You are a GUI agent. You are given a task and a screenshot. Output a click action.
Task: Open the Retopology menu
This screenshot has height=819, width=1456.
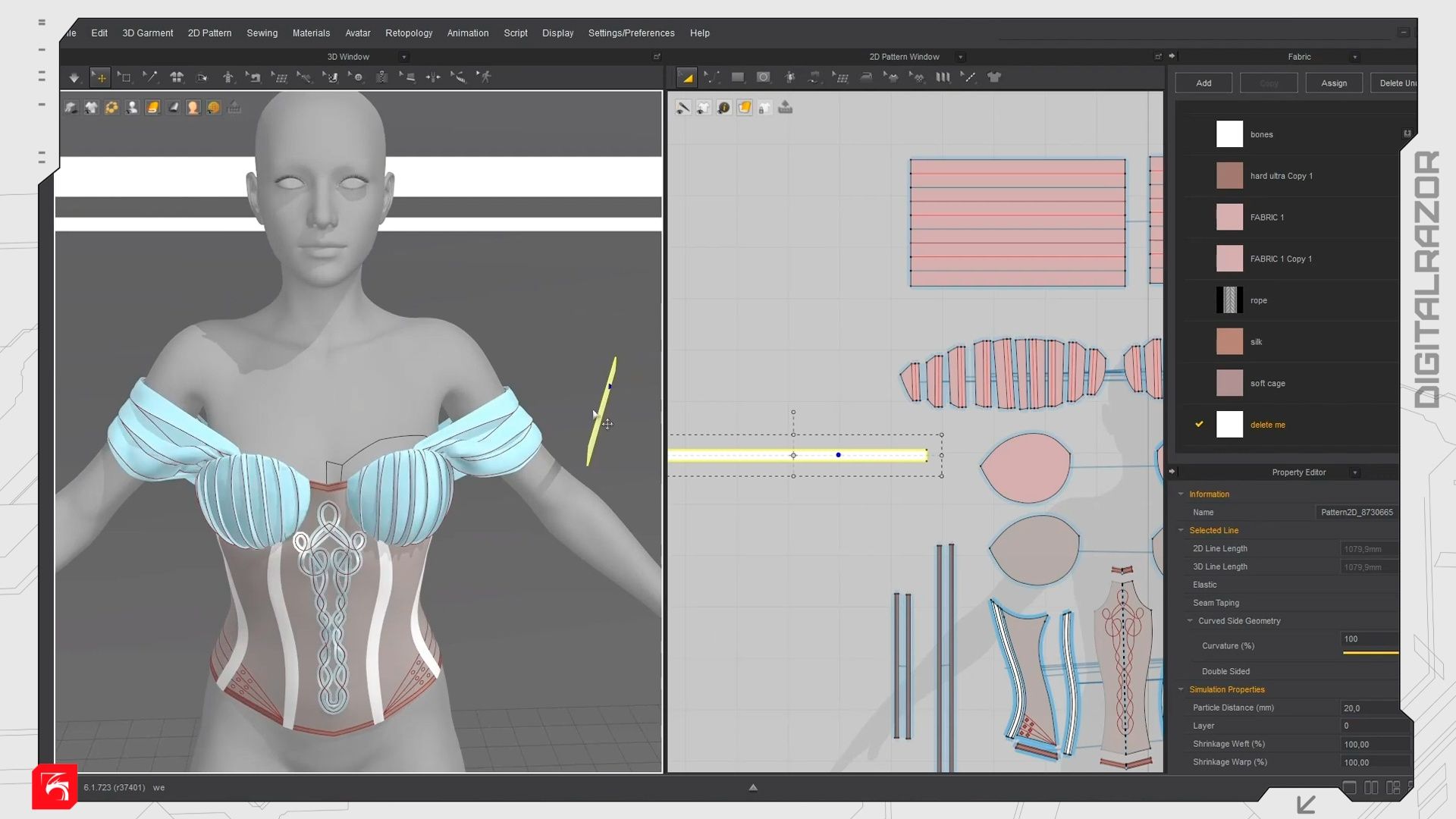coord(408,33)
